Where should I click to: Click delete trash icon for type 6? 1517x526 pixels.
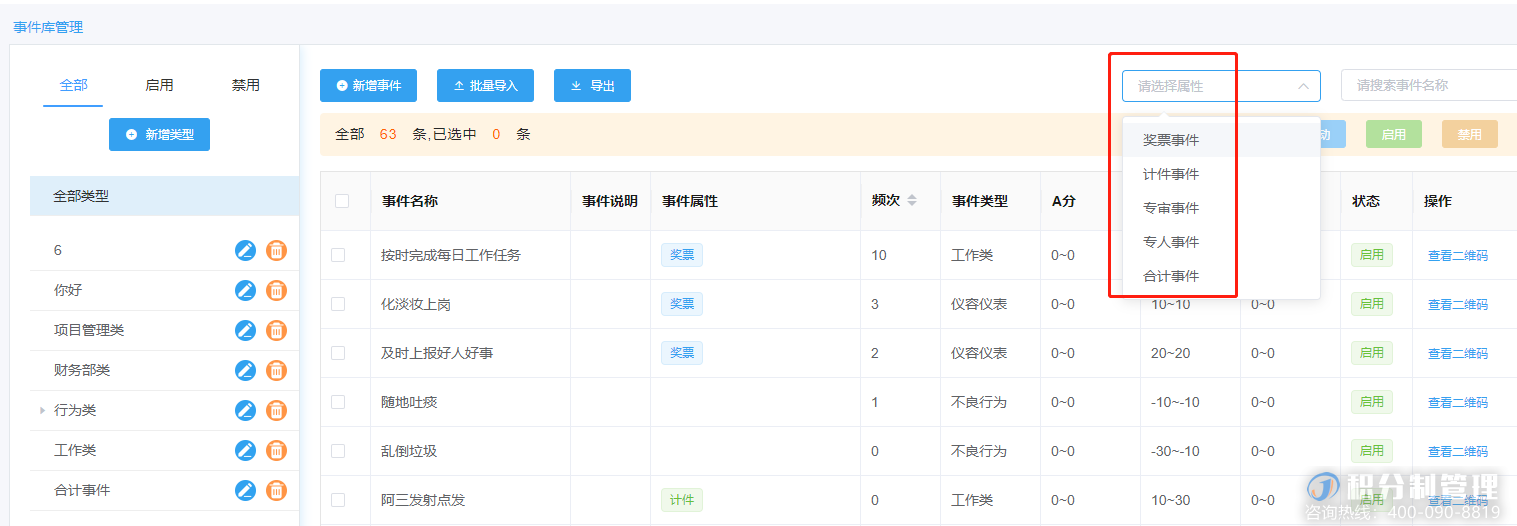(x=277, y=250)
